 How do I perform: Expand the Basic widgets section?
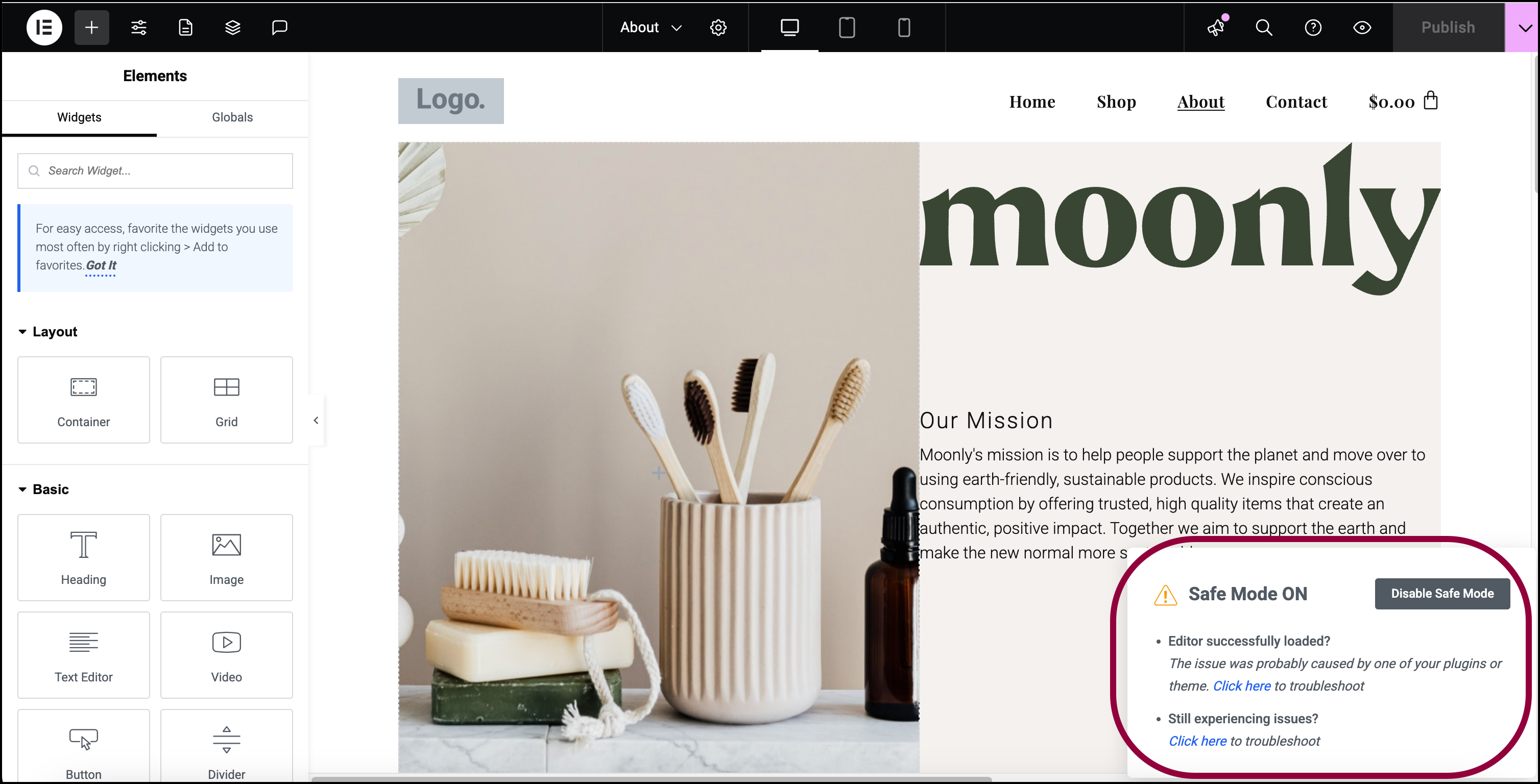coord(50,489)
